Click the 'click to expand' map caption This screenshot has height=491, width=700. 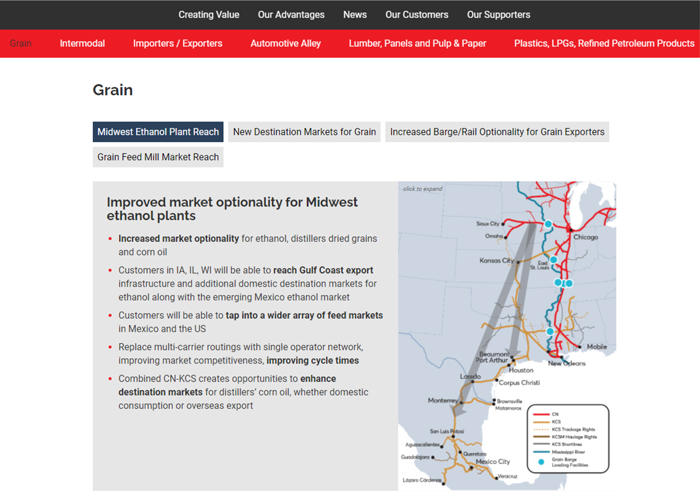422,189
